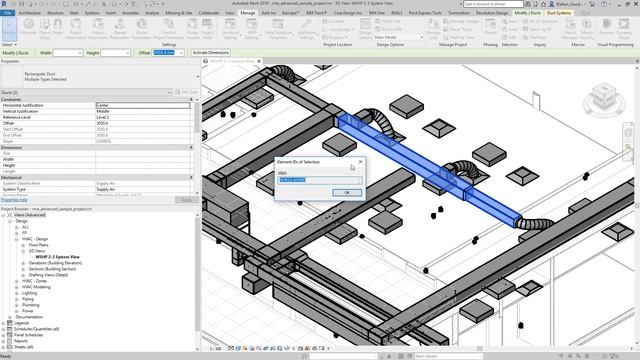
Task: Open the Additional Settings dropdown
Action: tap(307, 28)
